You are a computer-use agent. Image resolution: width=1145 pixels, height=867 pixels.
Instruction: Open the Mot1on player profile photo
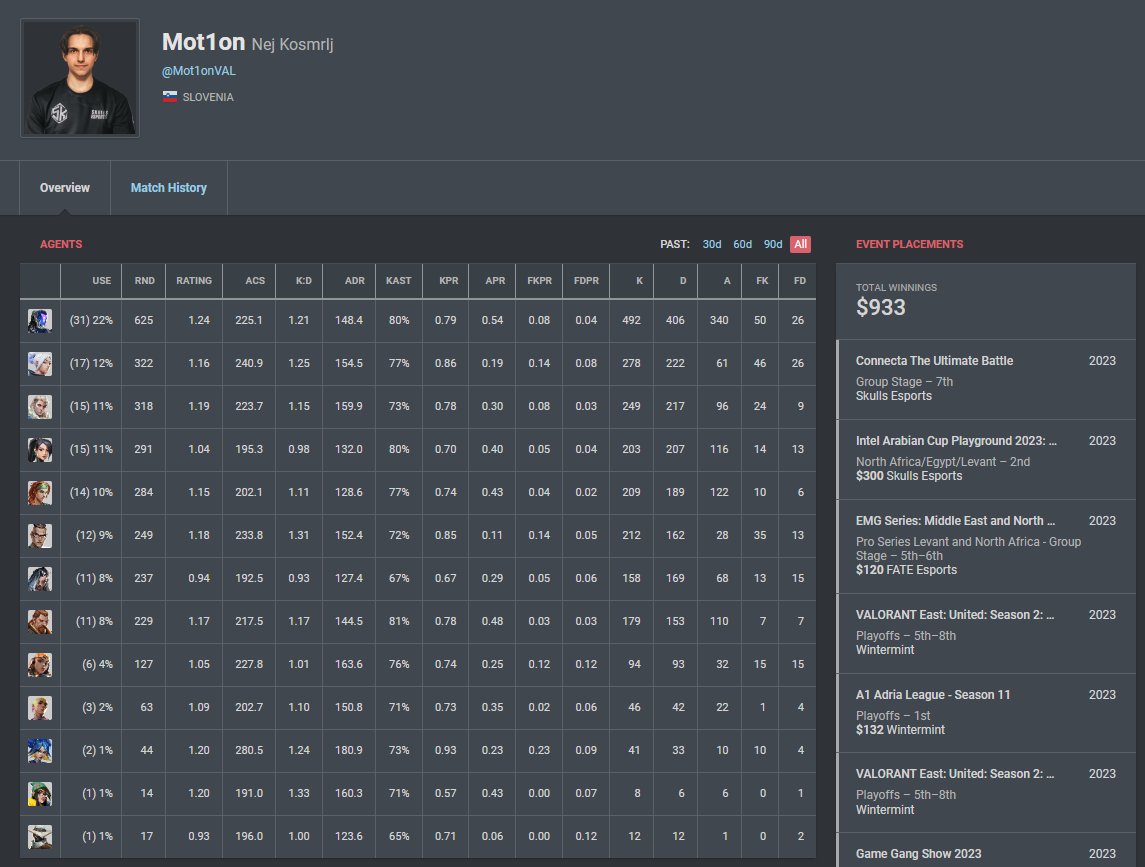pyautogui.click(x=80, y=78)
